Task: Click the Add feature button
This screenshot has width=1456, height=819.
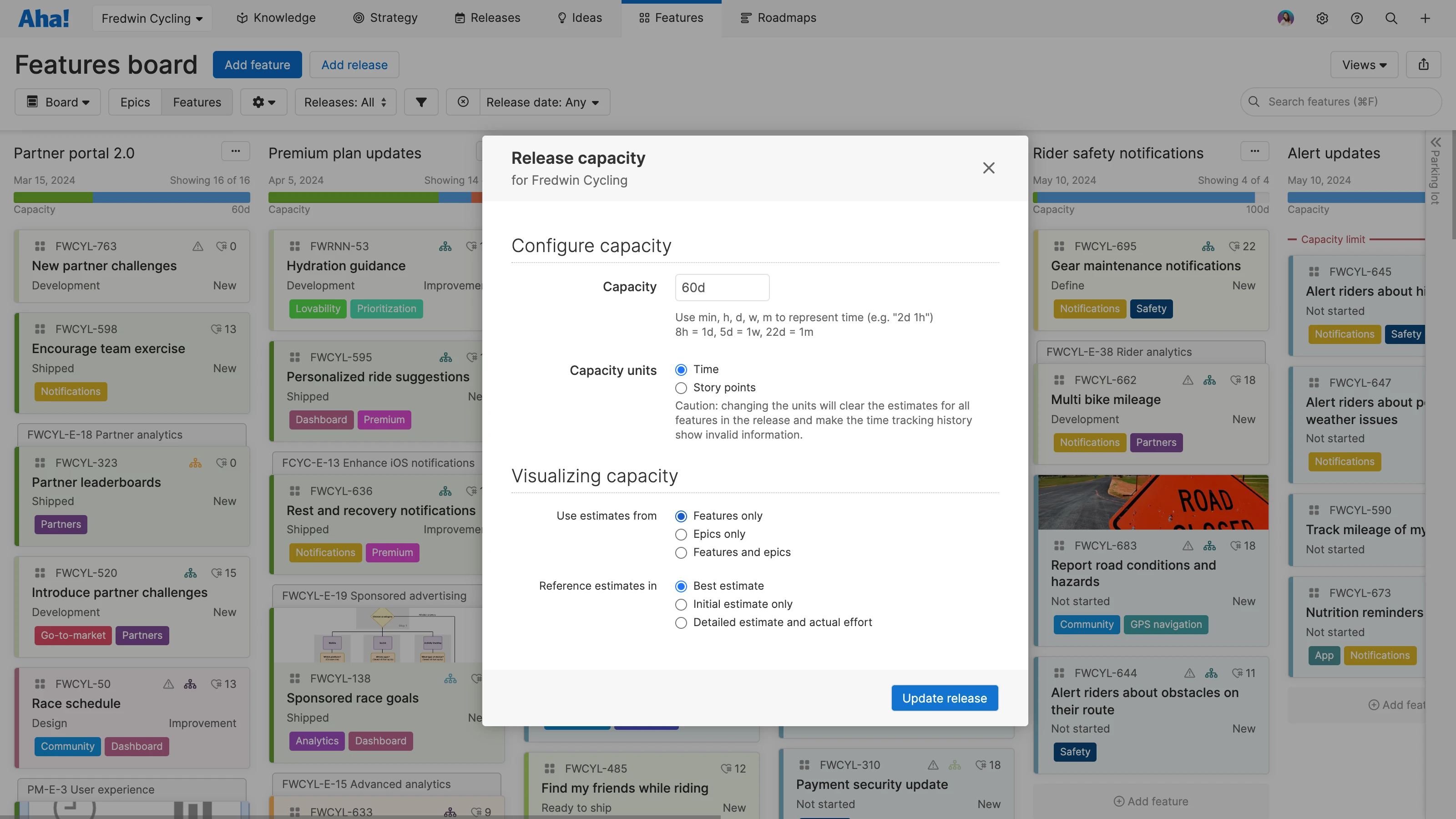Action: coord(257,65)
